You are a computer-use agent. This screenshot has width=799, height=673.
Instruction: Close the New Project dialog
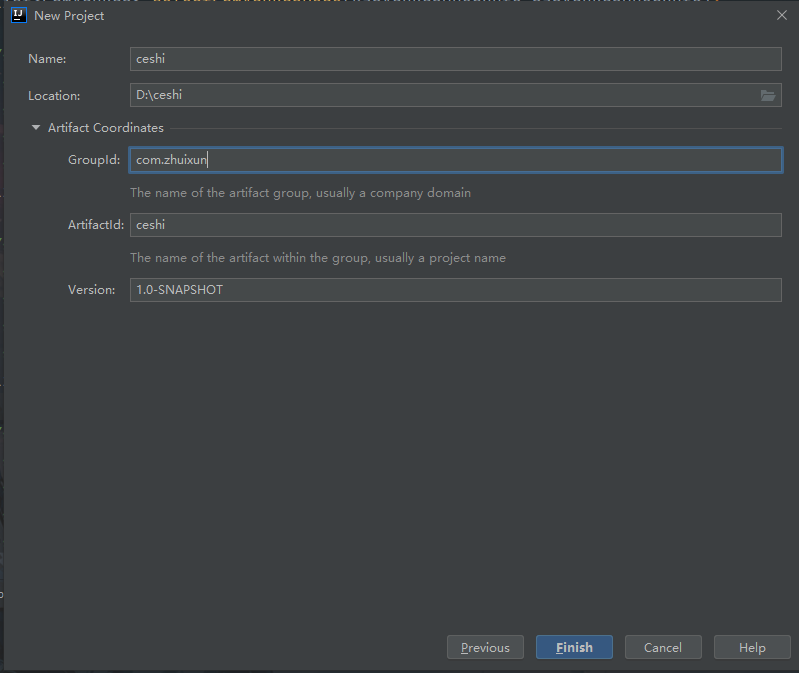click(x=781, y=15)
